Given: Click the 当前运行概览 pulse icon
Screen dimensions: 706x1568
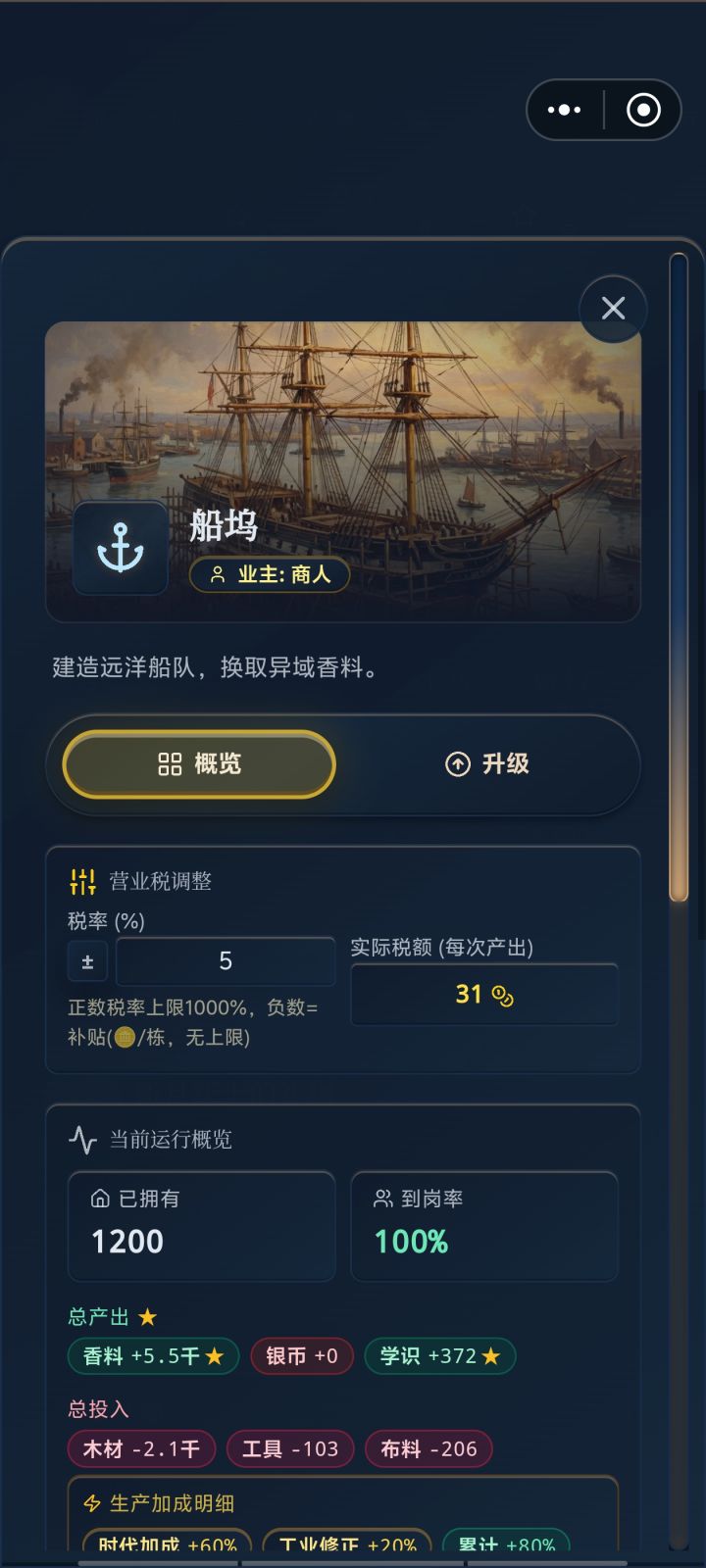Looking at the screenshot, I should coord(82,1140).
